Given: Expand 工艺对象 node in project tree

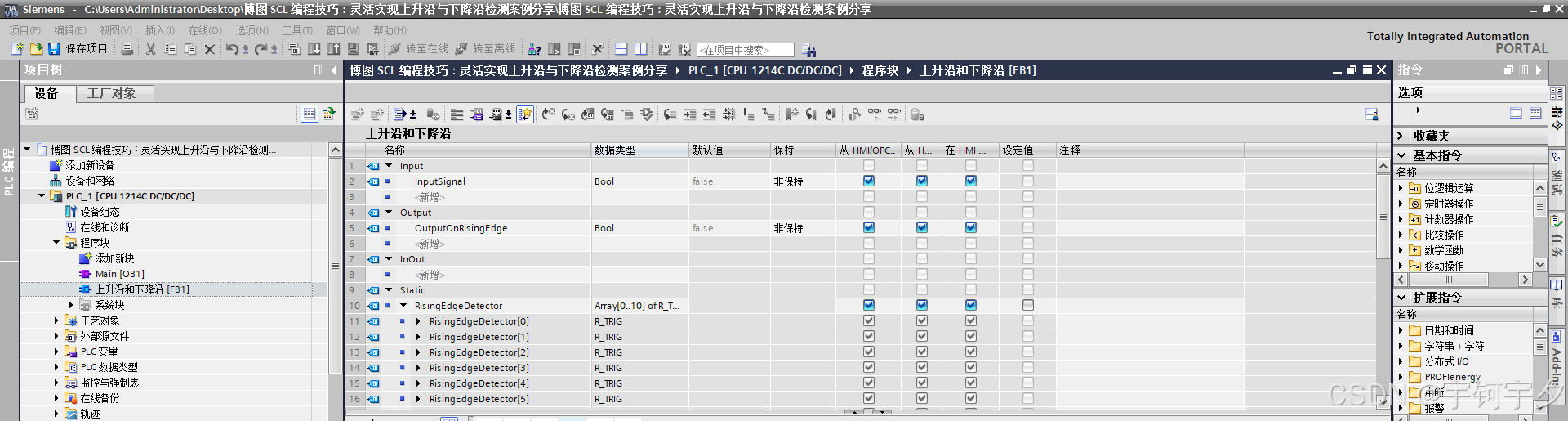Looking at the screenshot, I should pyautogui.click(x=56, y=320).
